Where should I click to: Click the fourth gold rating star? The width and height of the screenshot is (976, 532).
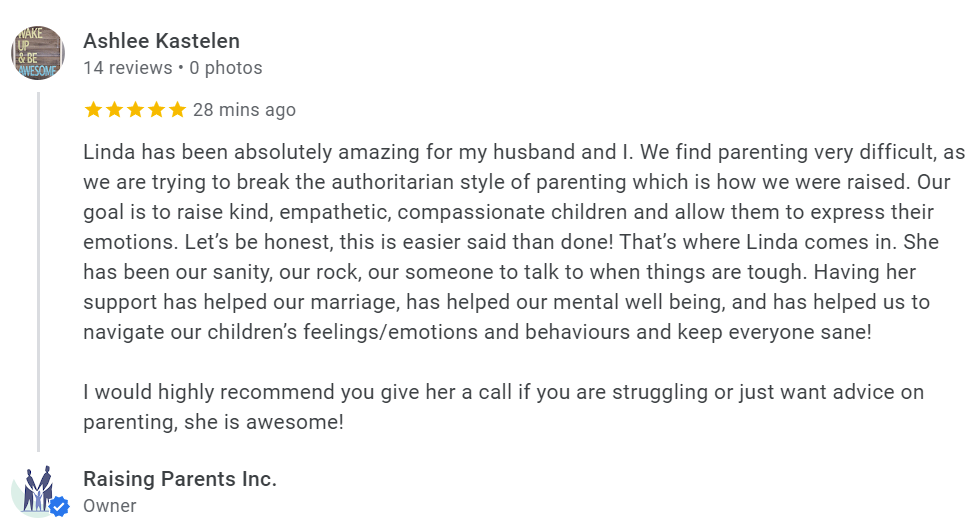click(x=156, y=110)
